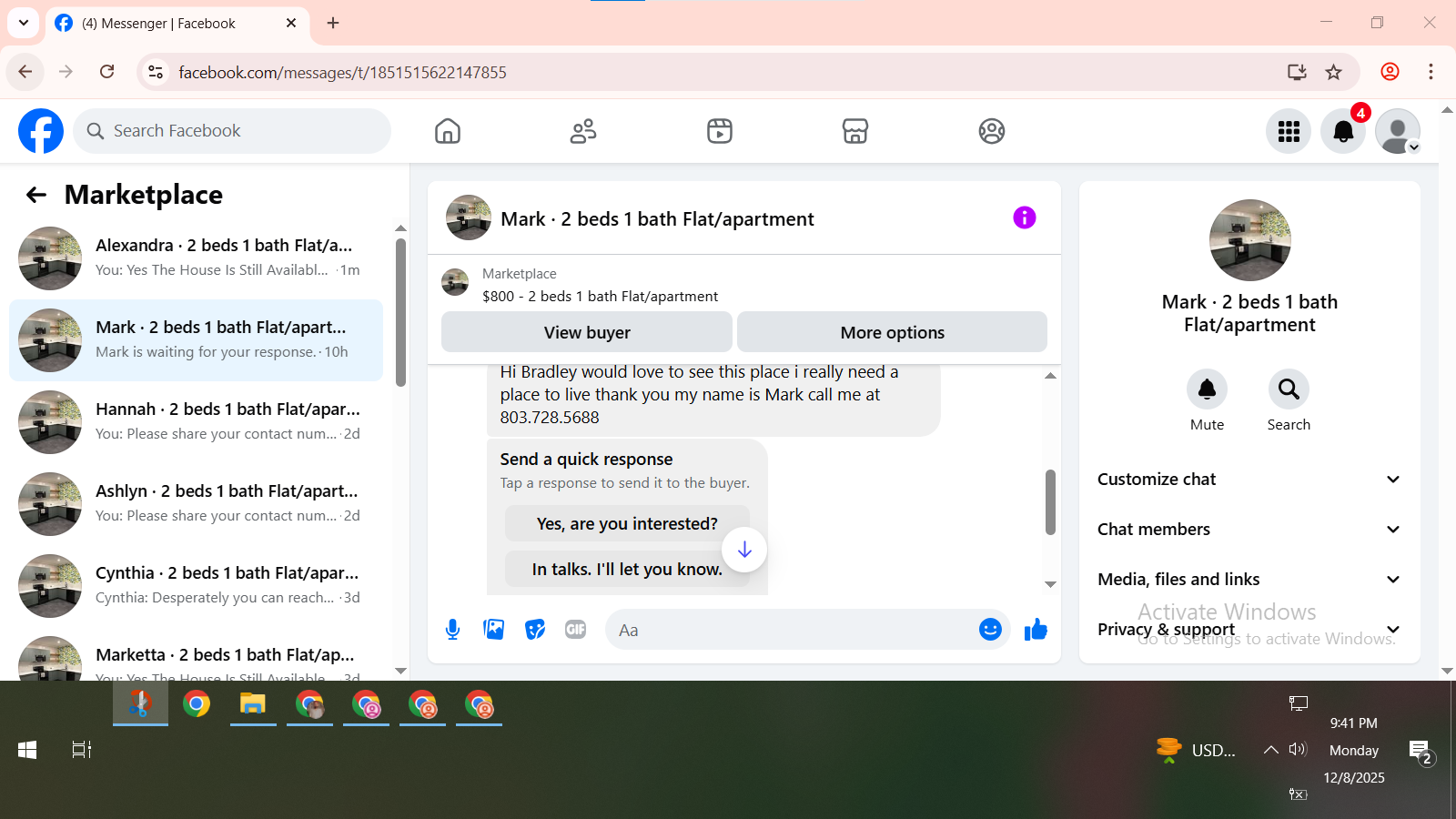Record a voice clip with microphone icon
The width and height of the screenshot is (1456, 819).
click(x=453, y=629)
